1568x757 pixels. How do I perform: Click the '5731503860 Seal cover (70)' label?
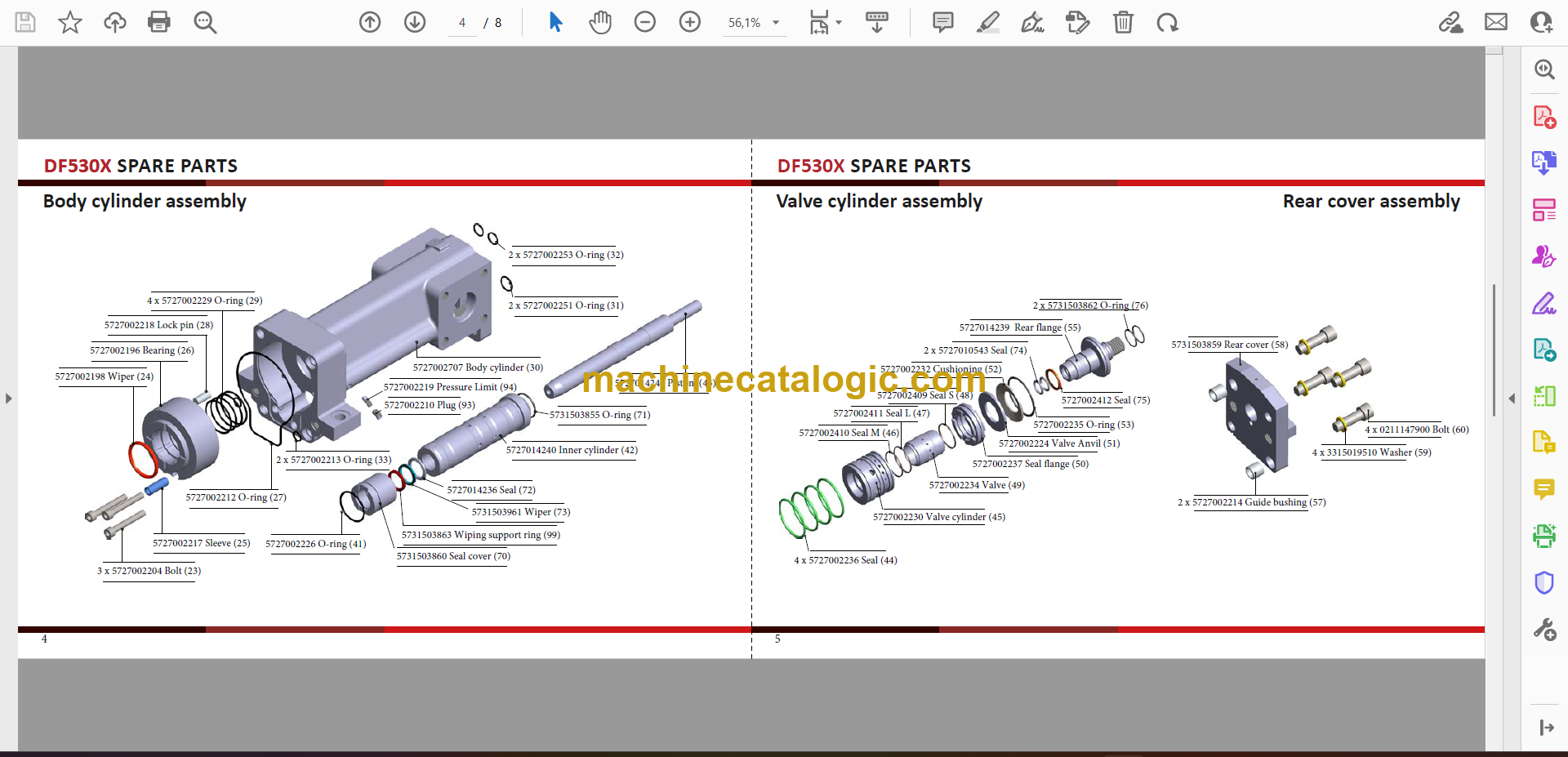click(x=453, y=556)
